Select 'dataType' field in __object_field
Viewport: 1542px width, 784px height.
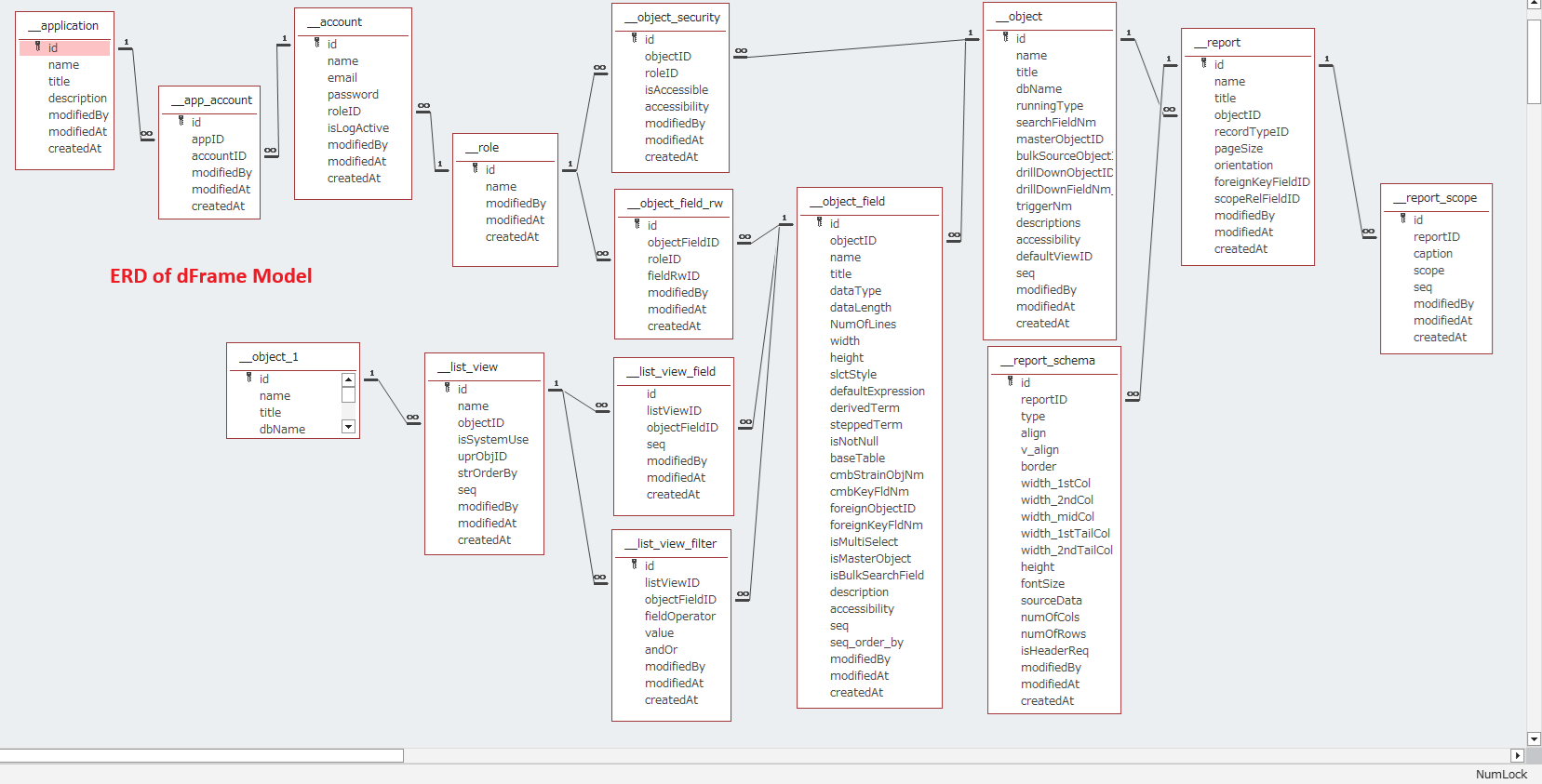click(x=855, y=290)
